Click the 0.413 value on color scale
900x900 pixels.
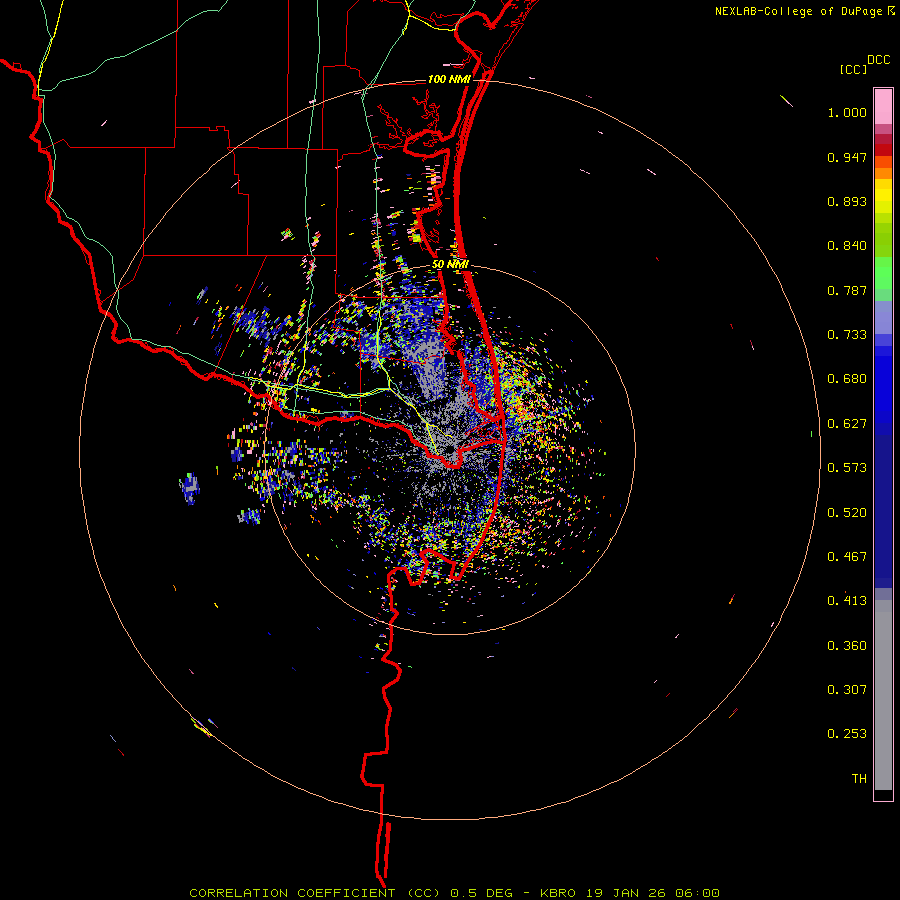847,601
